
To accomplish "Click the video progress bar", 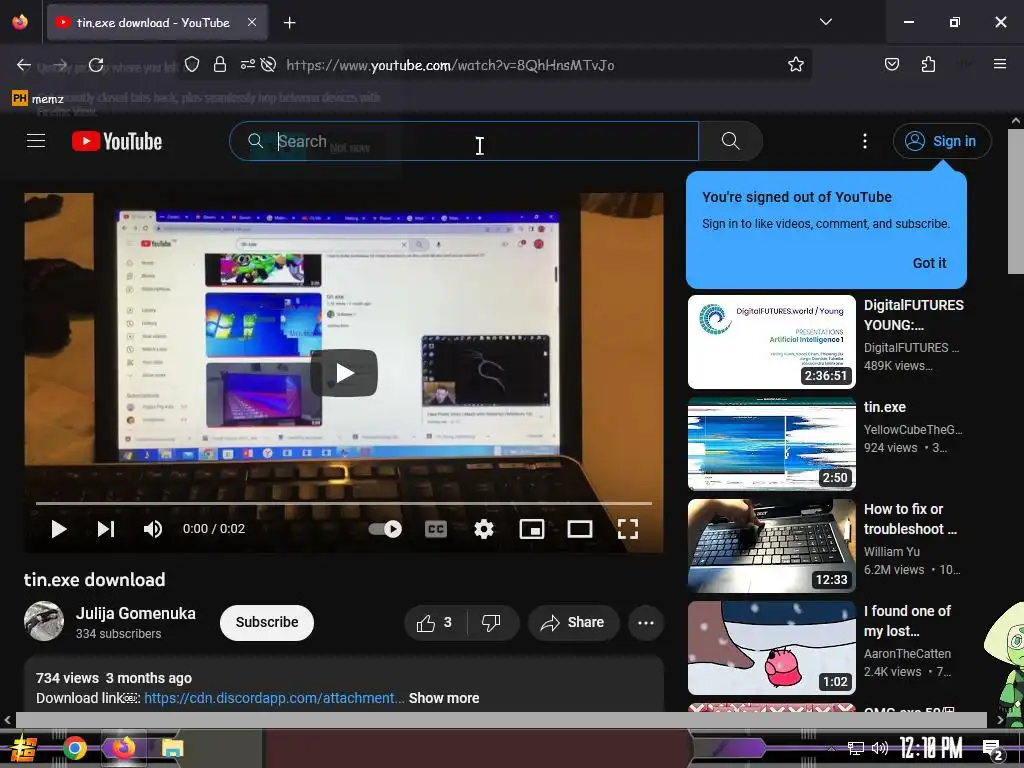I will click(x=344, y=504).
